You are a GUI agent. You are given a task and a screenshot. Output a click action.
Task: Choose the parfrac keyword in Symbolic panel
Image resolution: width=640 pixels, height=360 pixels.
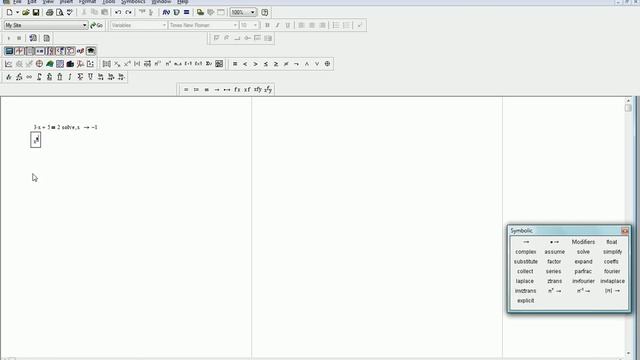tap(583, 271)
